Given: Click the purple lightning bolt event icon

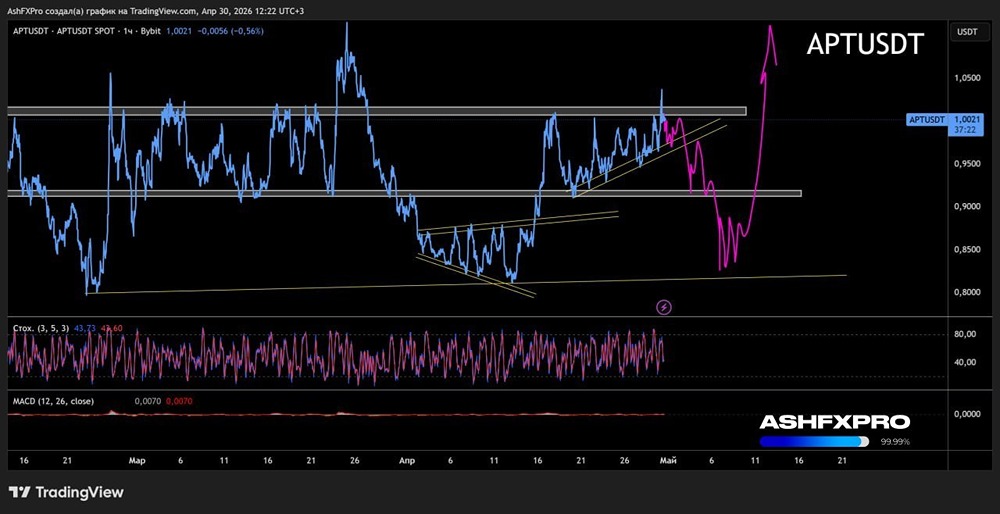Looking at the screenshot, I should pos(664,306).
